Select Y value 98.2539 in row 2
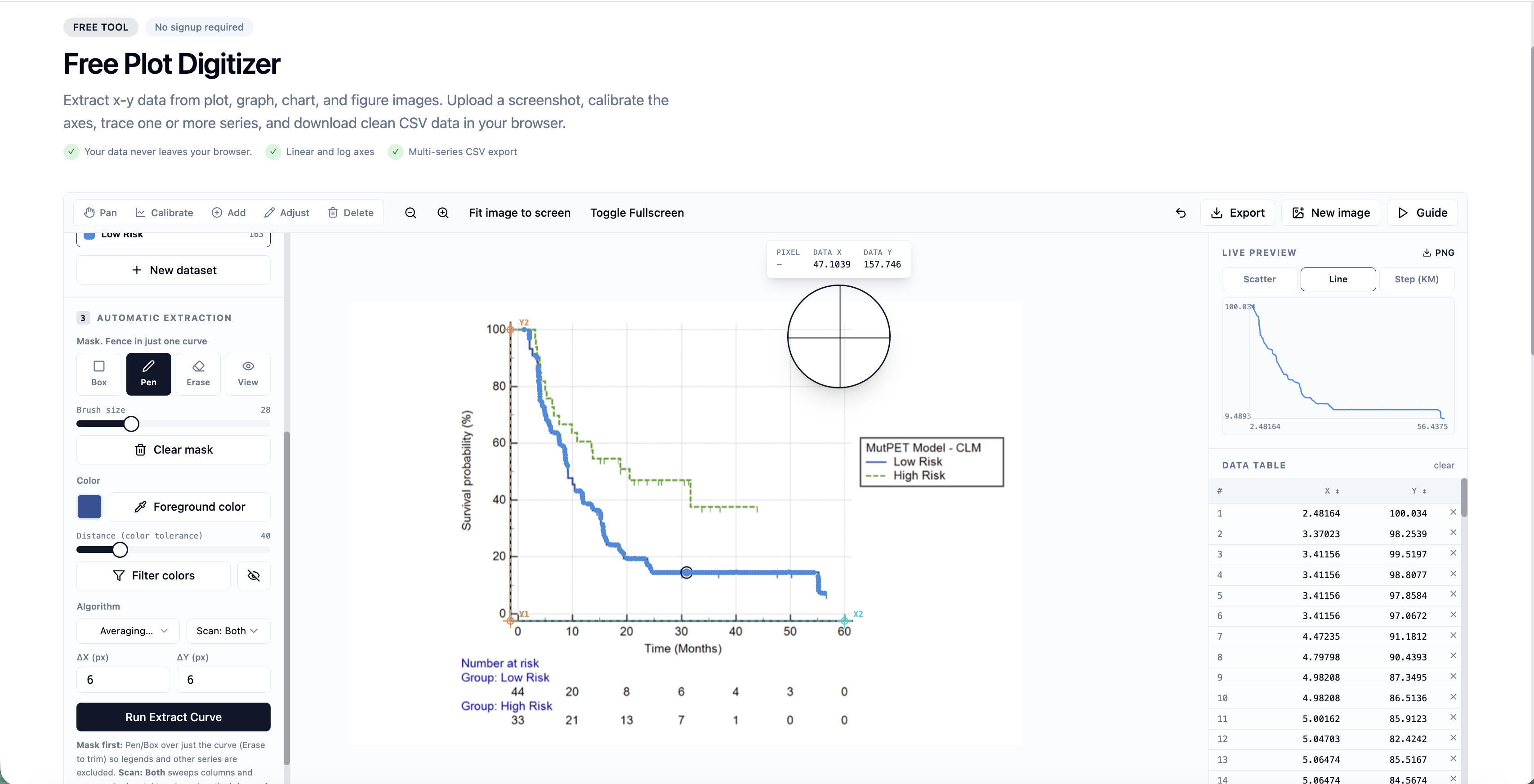Screen dimensions: 1534x784 coord(1408,534)
